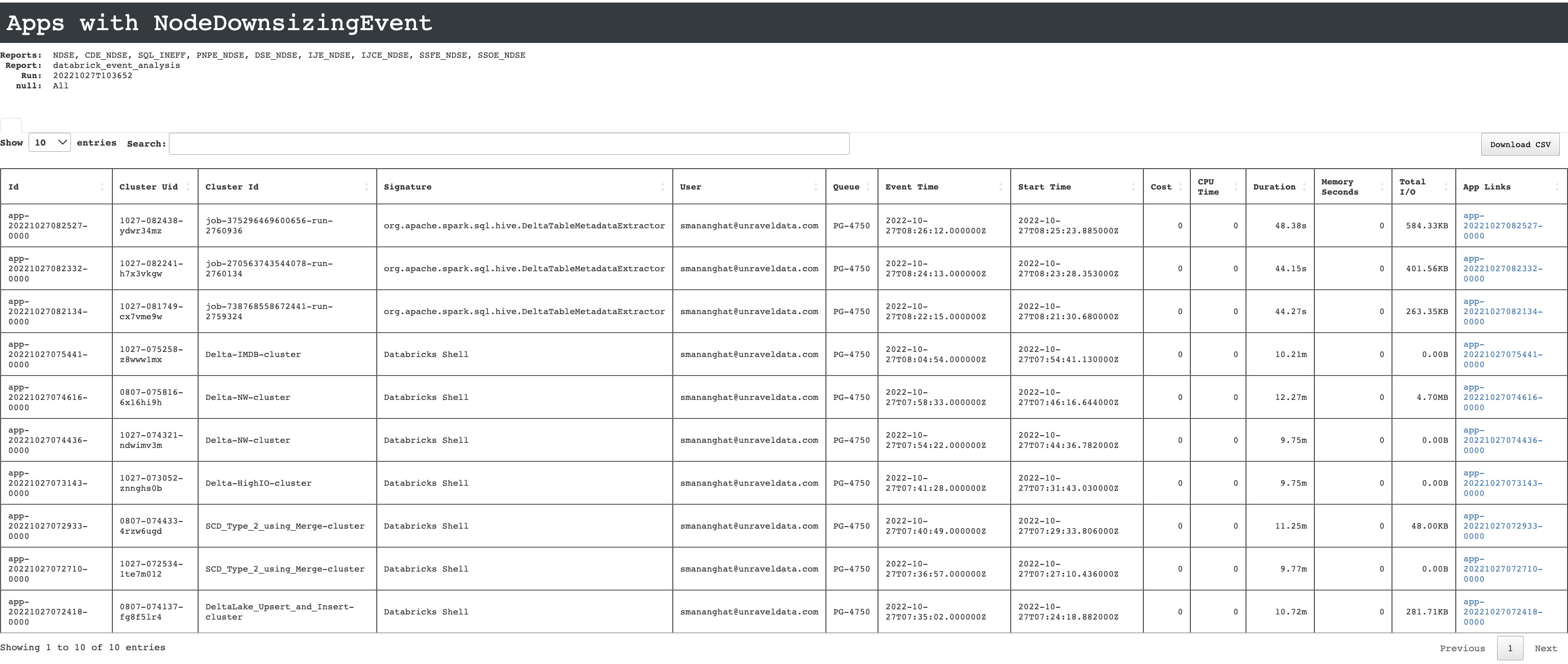Sort by Cluster Id column header

[x=287, y=187]
